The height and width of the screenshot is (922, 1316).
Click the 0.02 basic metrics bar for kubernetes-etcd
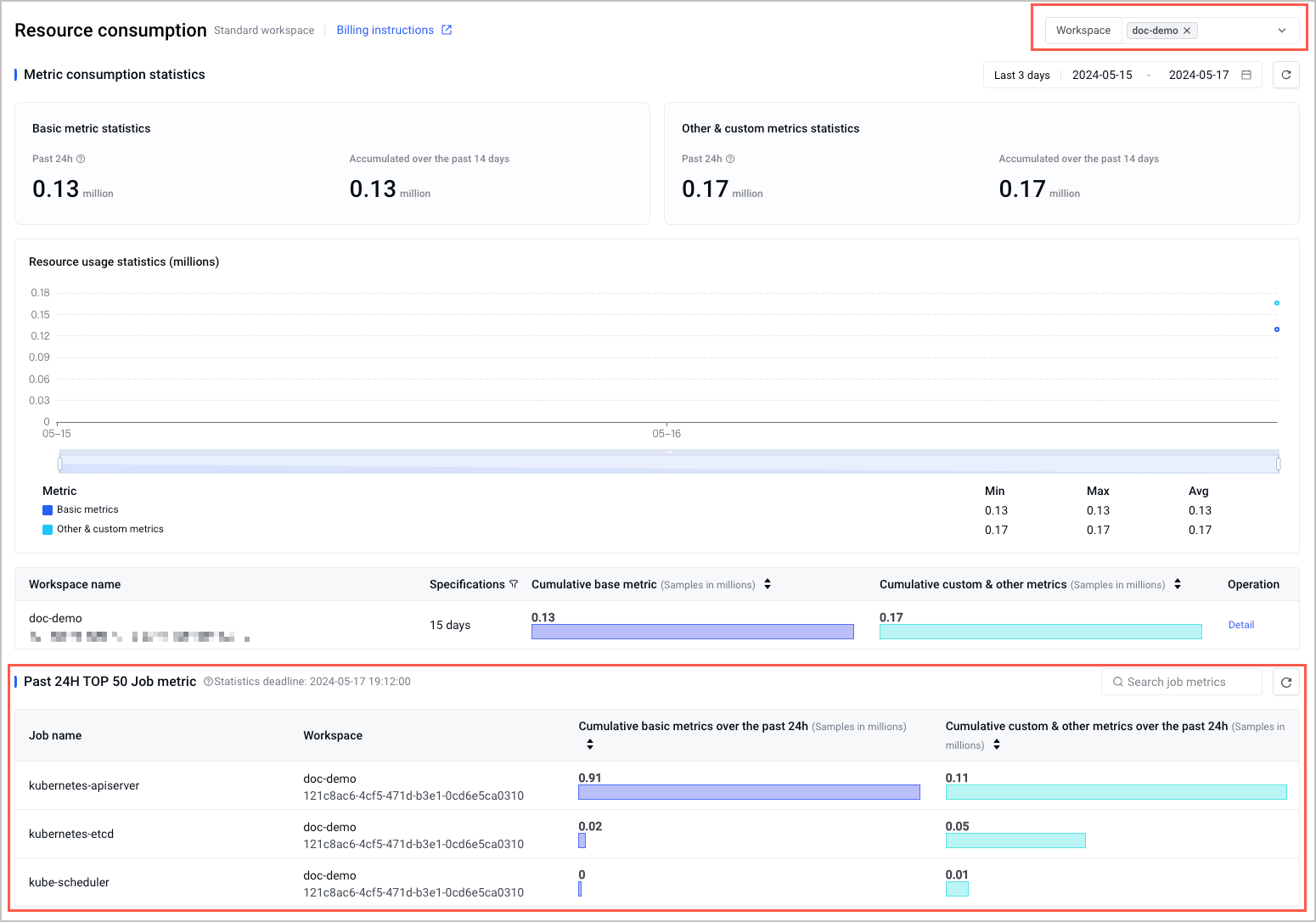tap(582, 840)
